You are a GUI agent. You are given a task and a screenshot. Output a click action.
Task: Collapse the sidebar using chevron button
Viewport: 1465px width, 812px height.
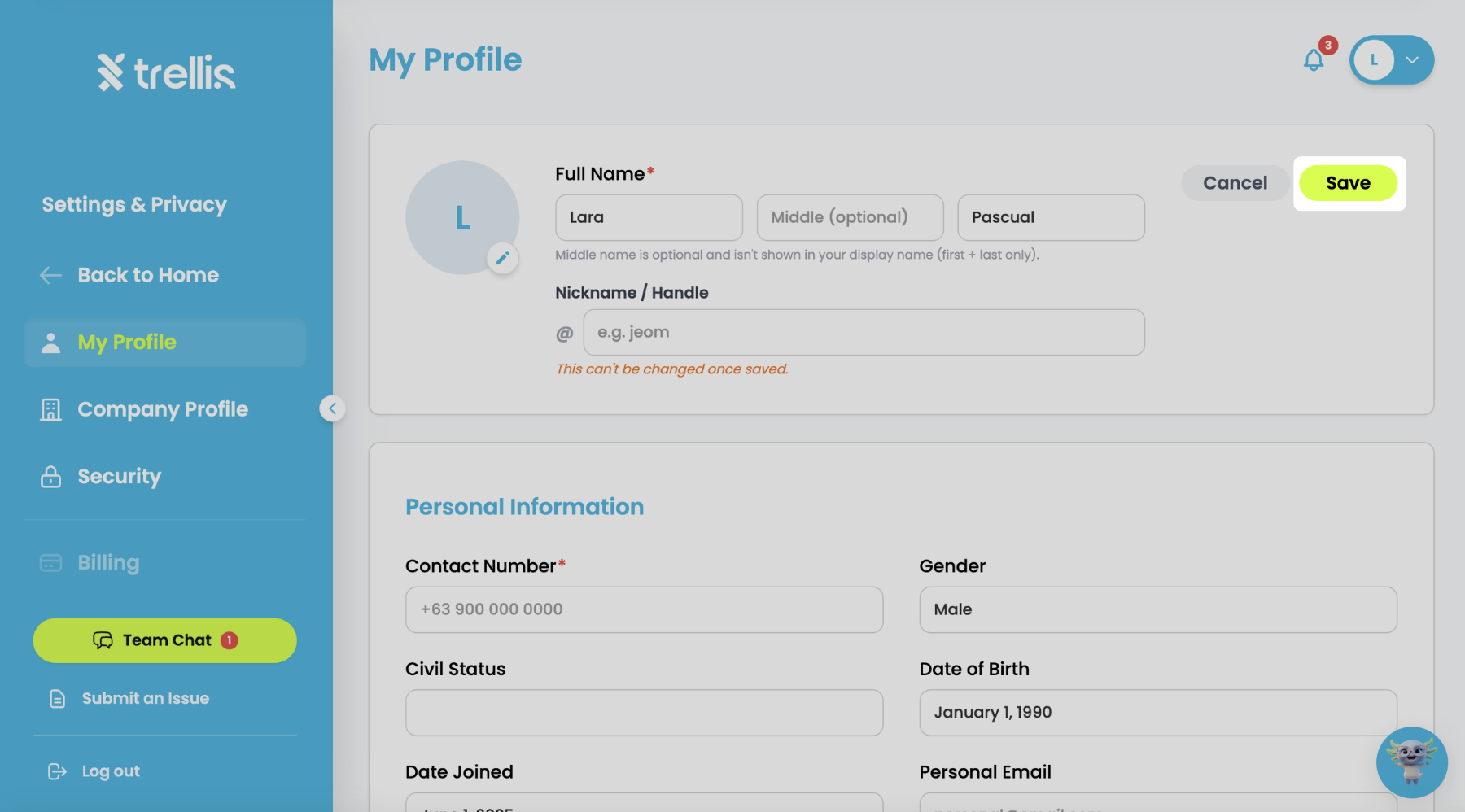(332, 408)
